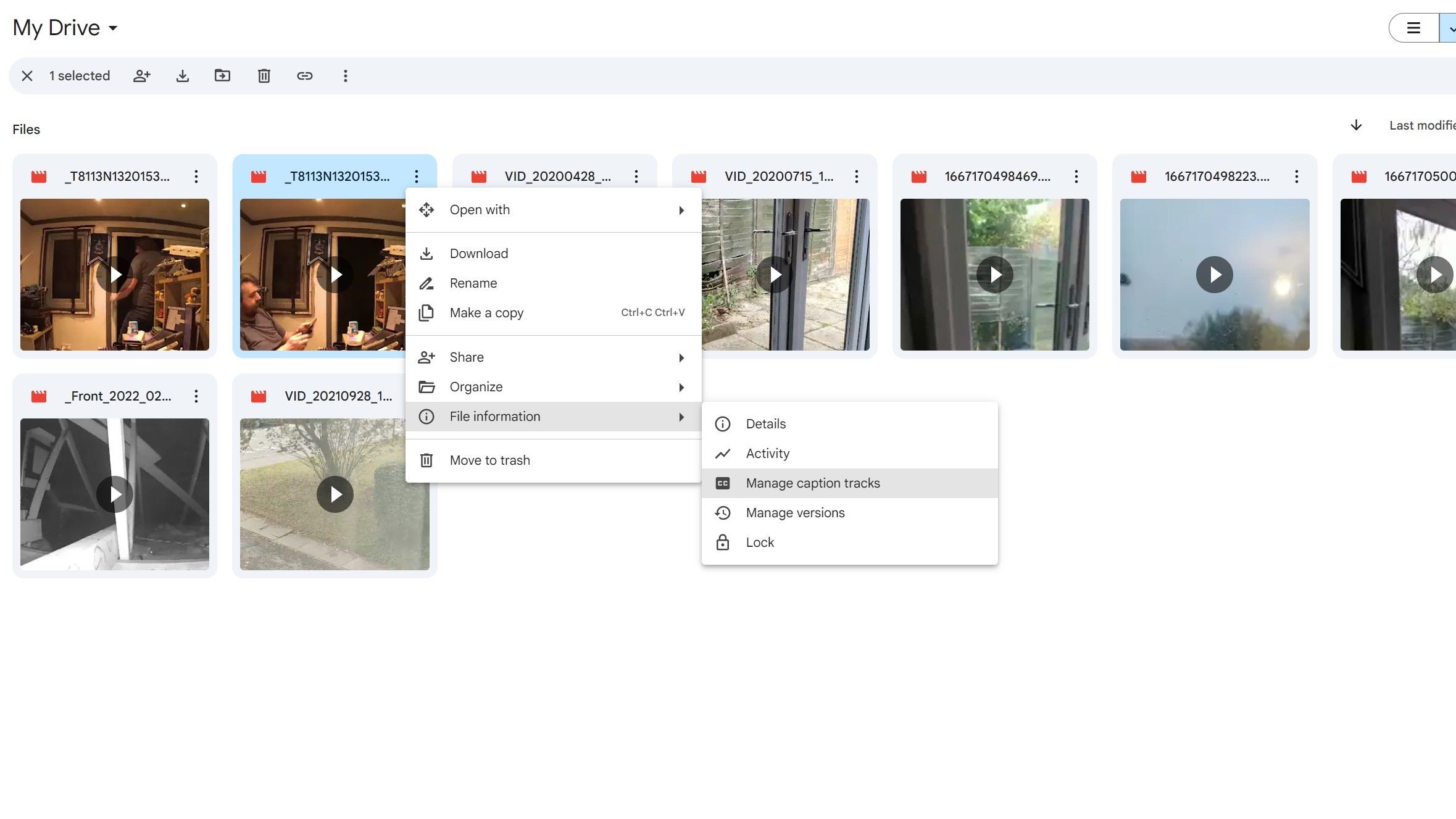Select Move to trash option
Screen dimensions: 1456x819
click(490, 460)
